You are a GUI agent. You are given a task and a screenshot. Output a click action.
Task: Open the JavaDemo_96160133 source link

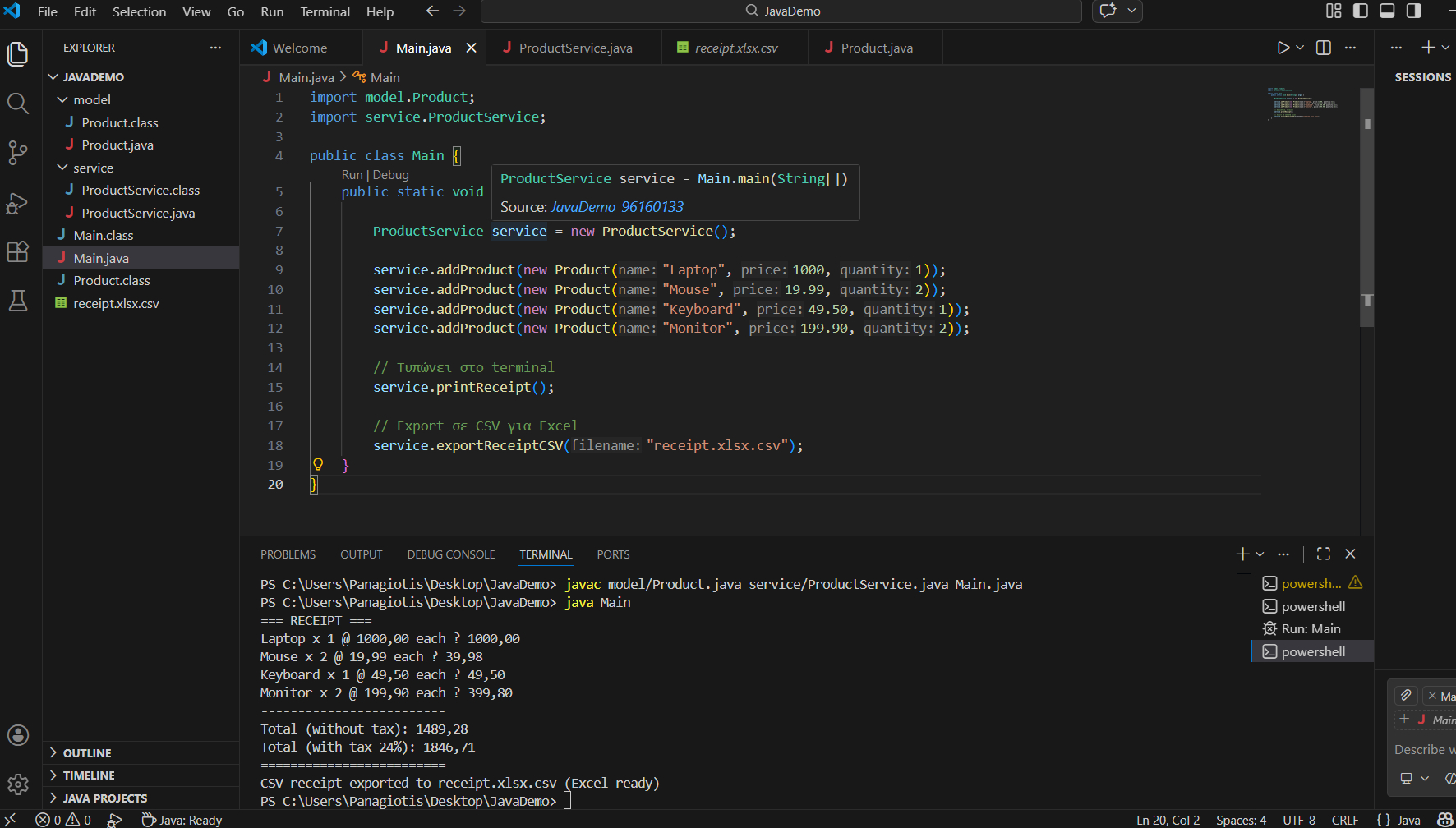[x=617, y=207]
